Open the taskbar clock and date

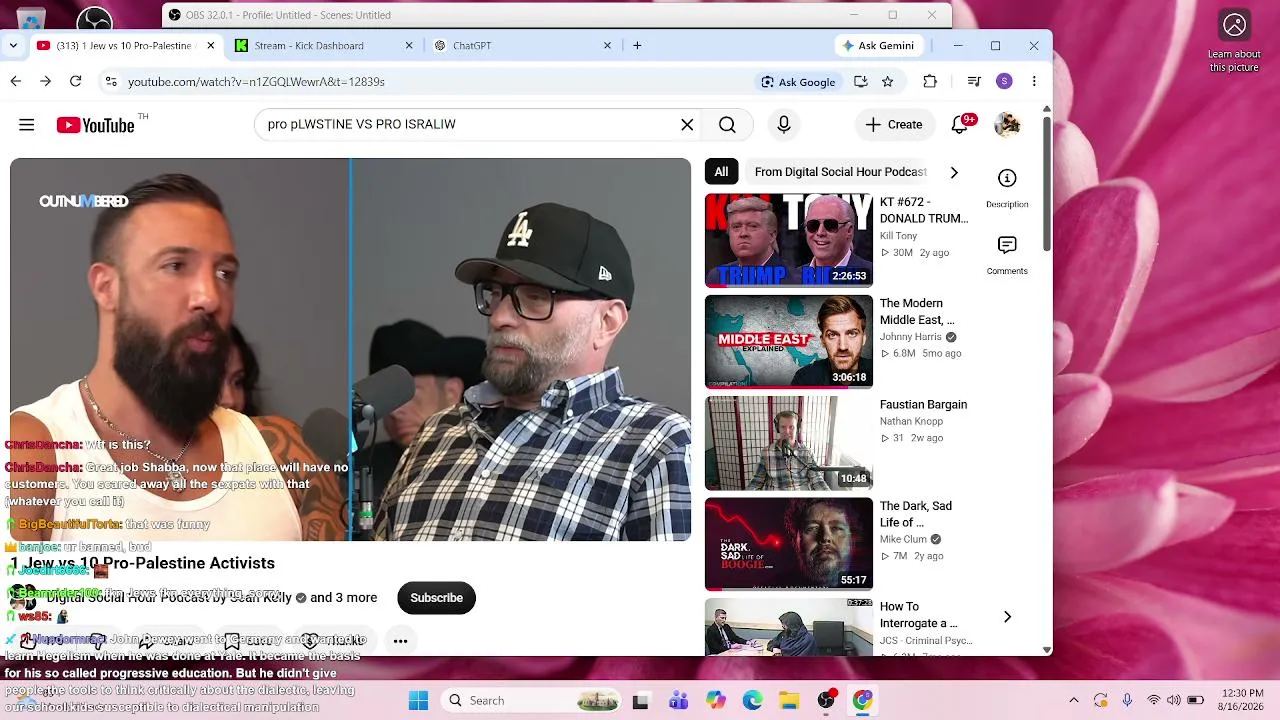click(1243, 701)
